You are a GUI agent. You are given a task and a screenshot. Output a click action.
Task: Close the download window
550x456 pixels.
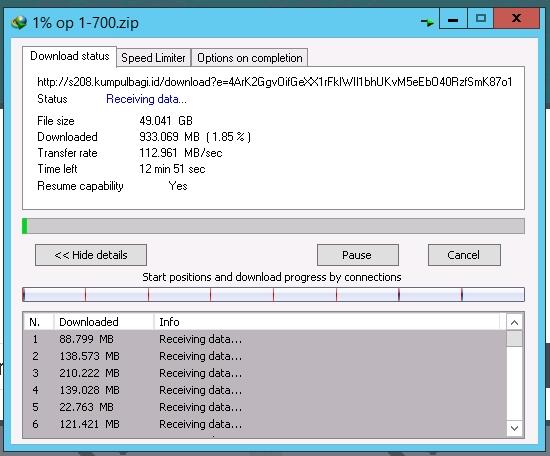click(516, 19)
